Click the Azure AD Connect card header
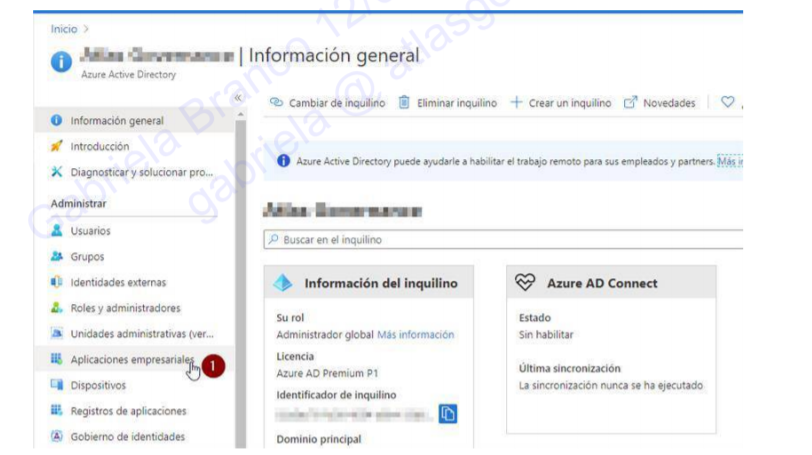Screen dimensions: 812x455 point(612,283)
